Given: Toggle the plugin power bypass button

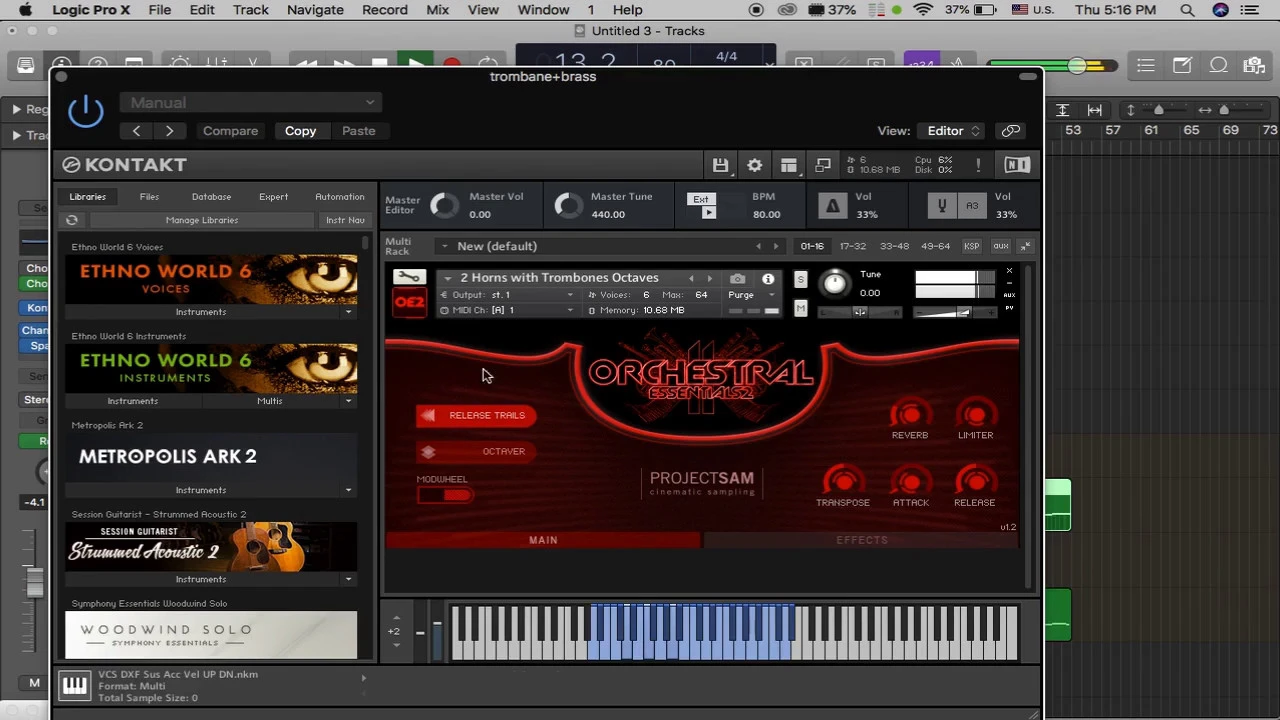Looking at the screenshot, I should click(x=86, y=111).
